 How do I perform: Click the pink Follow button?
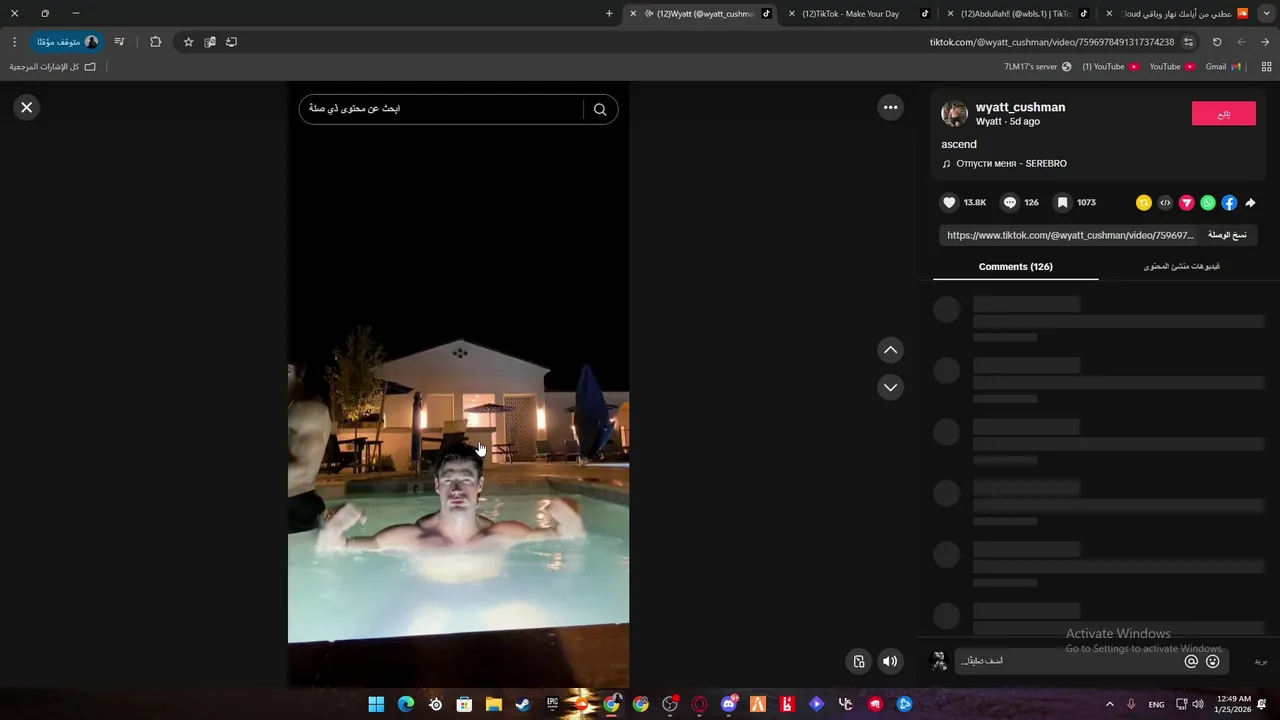pyautogui.click(x=1223, y=113)
